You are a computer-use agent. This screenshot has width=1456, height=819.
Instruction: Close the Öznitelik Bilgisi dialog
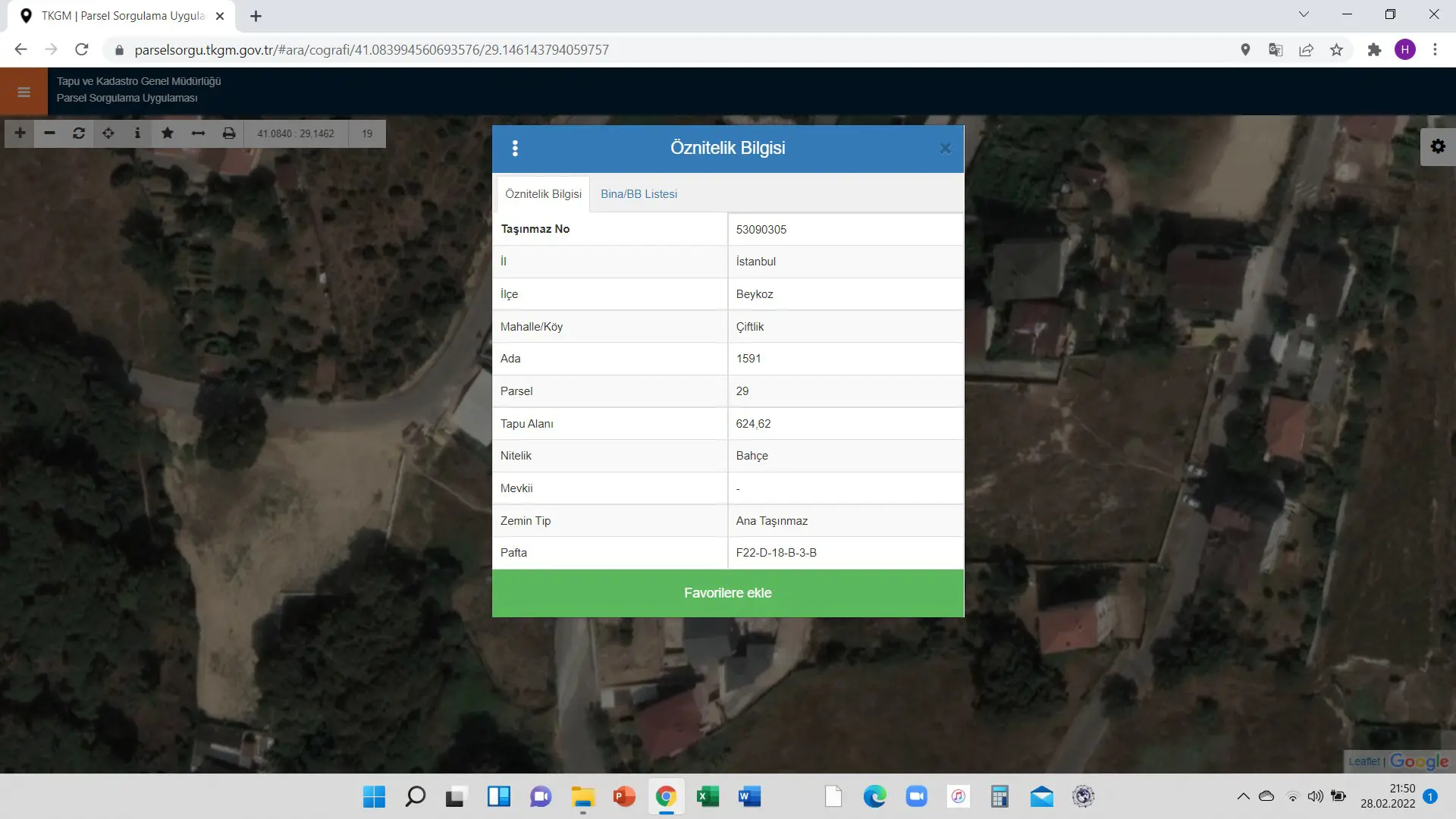coord(945,149)
